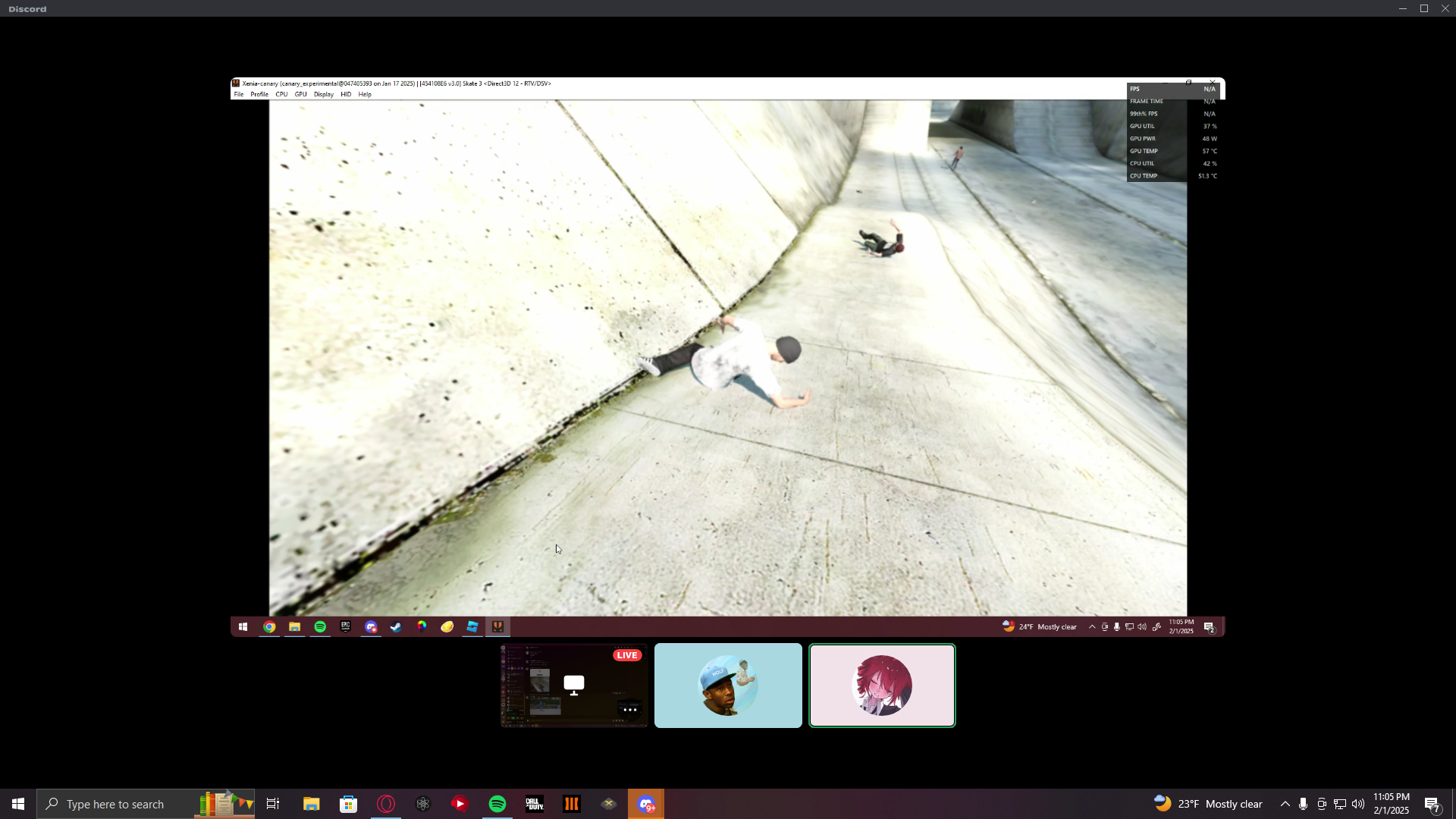
Task: Click the microphone icon in system tray
Action: tap(1303, 804)
